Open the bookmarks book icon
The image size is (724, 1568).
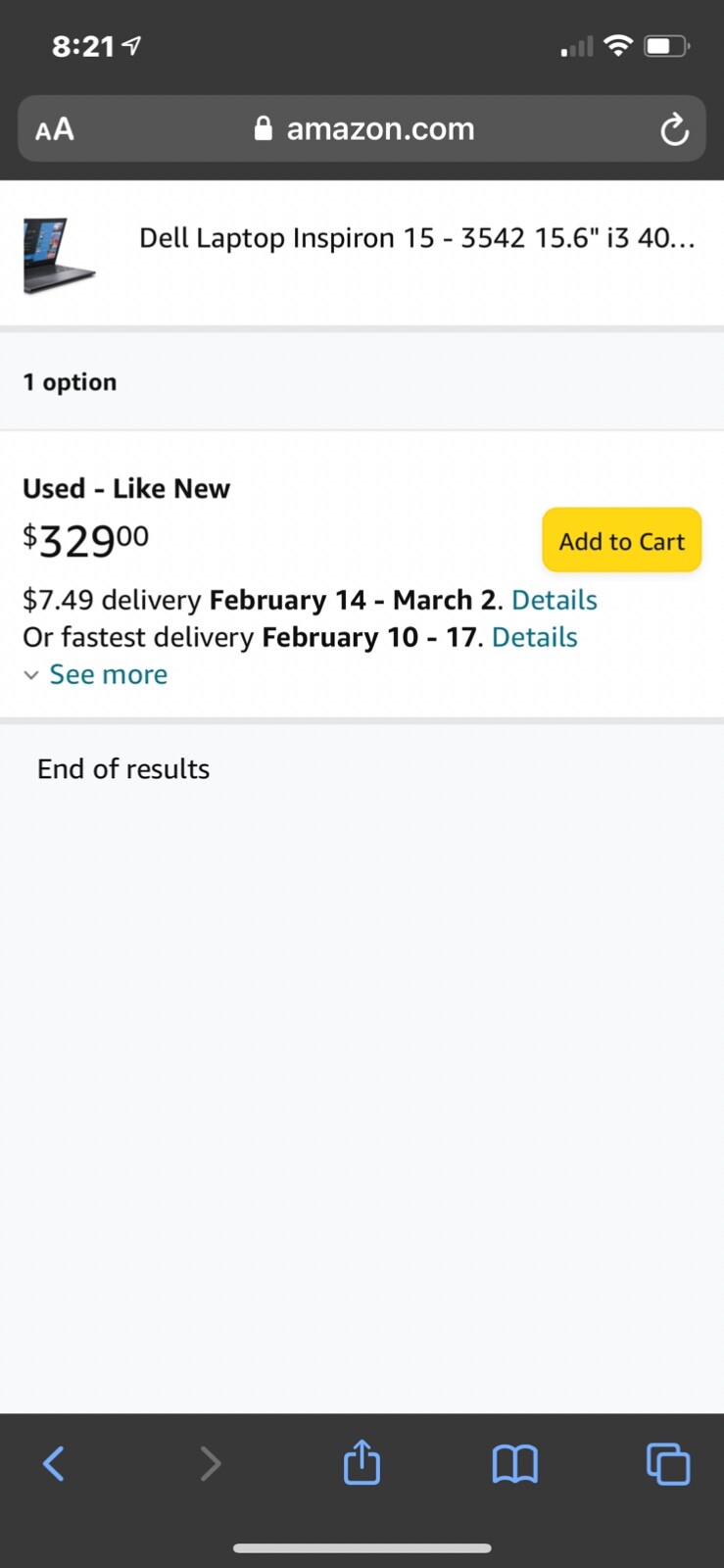[x=514, y=1464]
